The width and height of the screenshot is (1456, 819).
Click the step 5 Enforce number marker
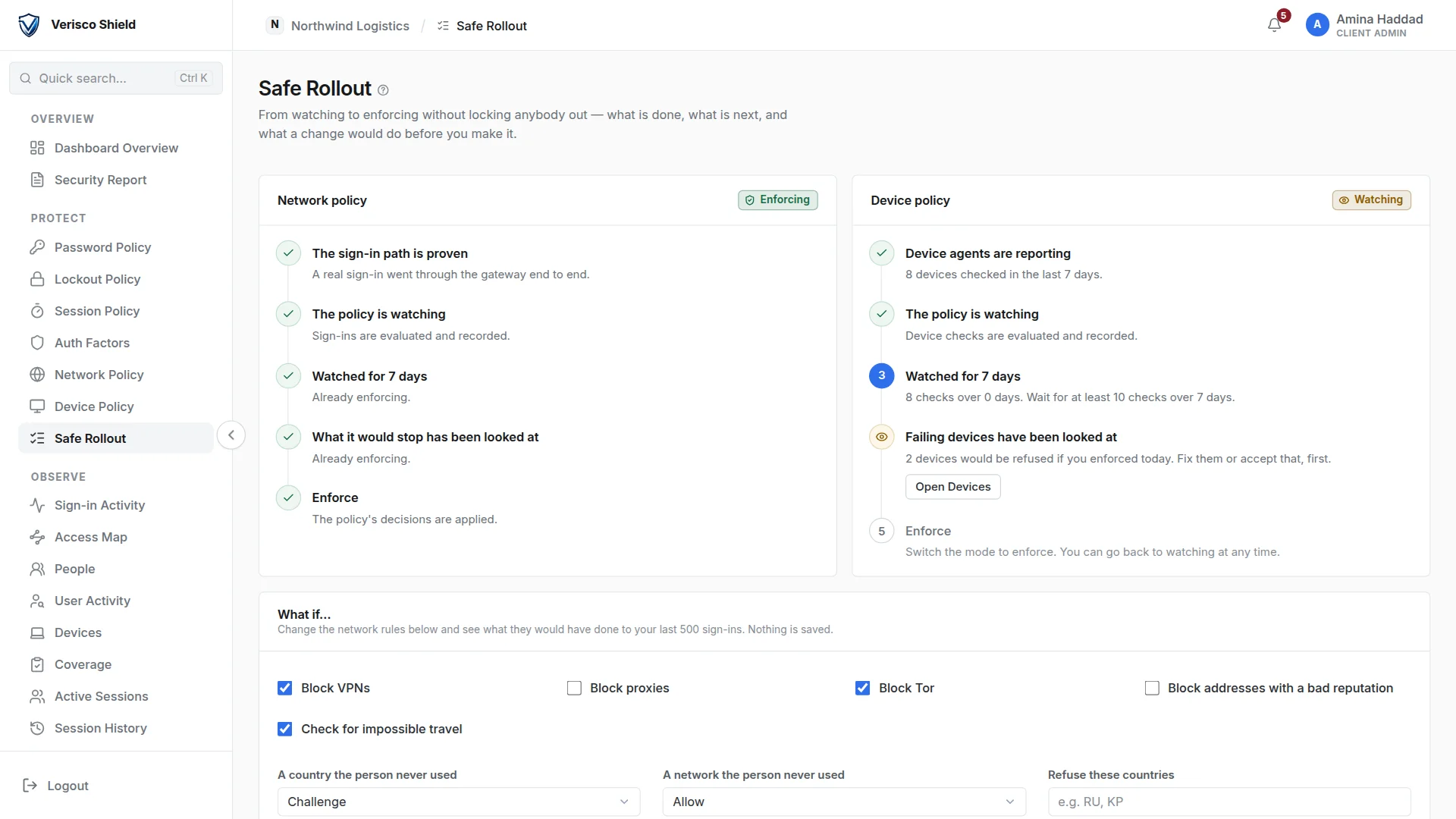tap(881, 531)
